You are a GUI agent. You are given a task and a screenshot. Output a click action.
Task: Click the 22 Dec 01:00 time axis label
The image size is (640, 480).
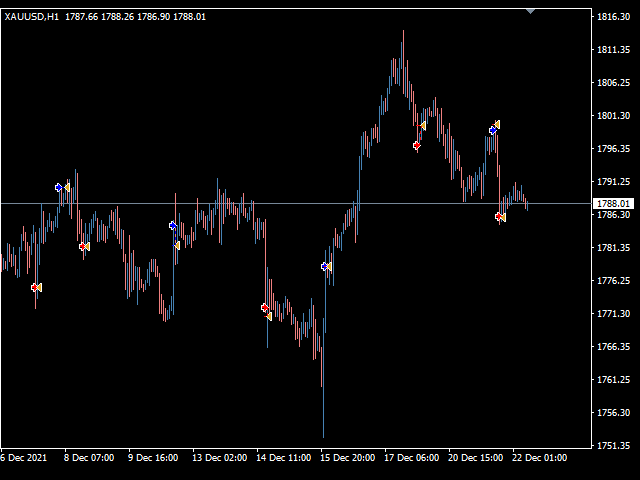point(541,458)
